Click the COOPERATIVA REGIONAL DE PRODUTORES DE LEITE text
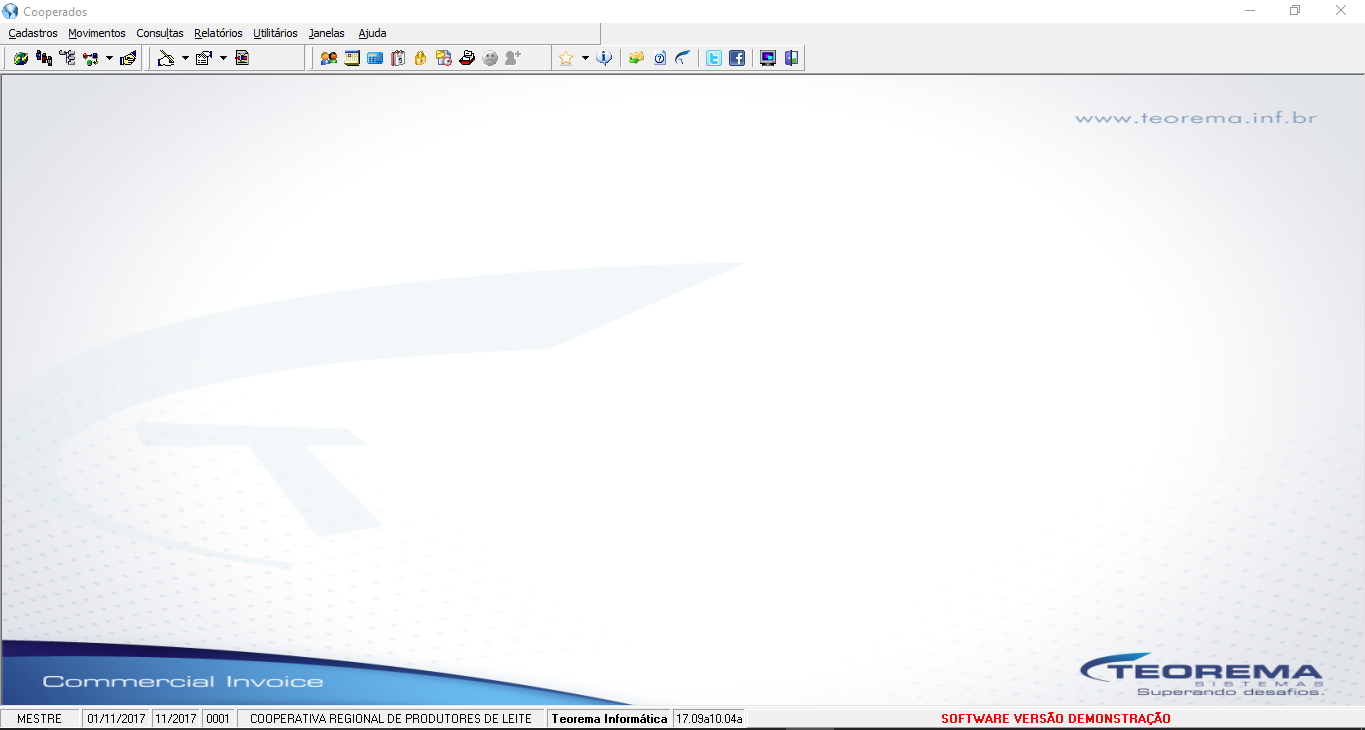Image resolution: width=1365 pixels, height=730 pixels. 391,718
